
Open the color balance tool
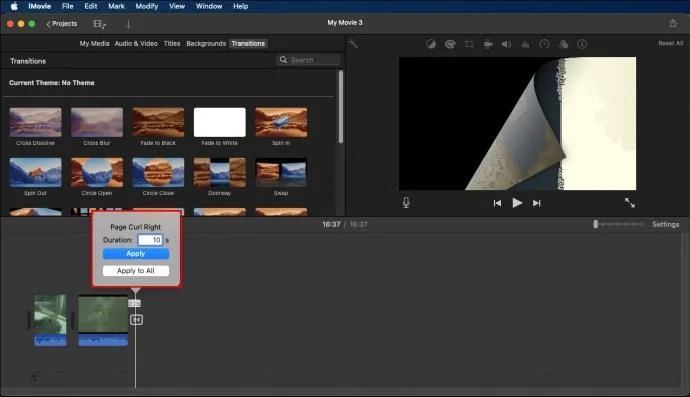(x=431, y=44)
